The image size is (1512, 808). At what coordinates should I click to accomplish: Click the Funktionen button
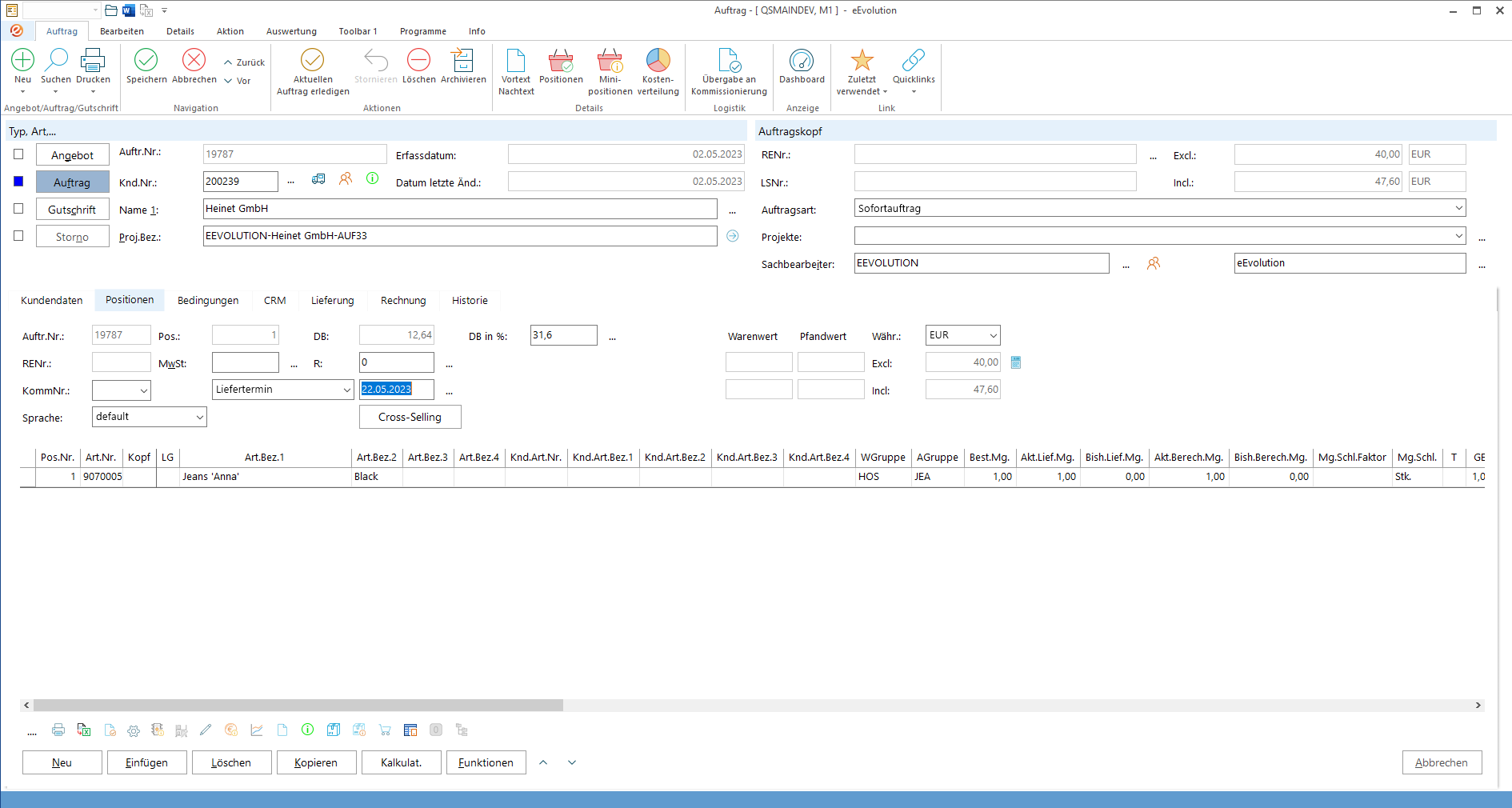pos(486,762)
